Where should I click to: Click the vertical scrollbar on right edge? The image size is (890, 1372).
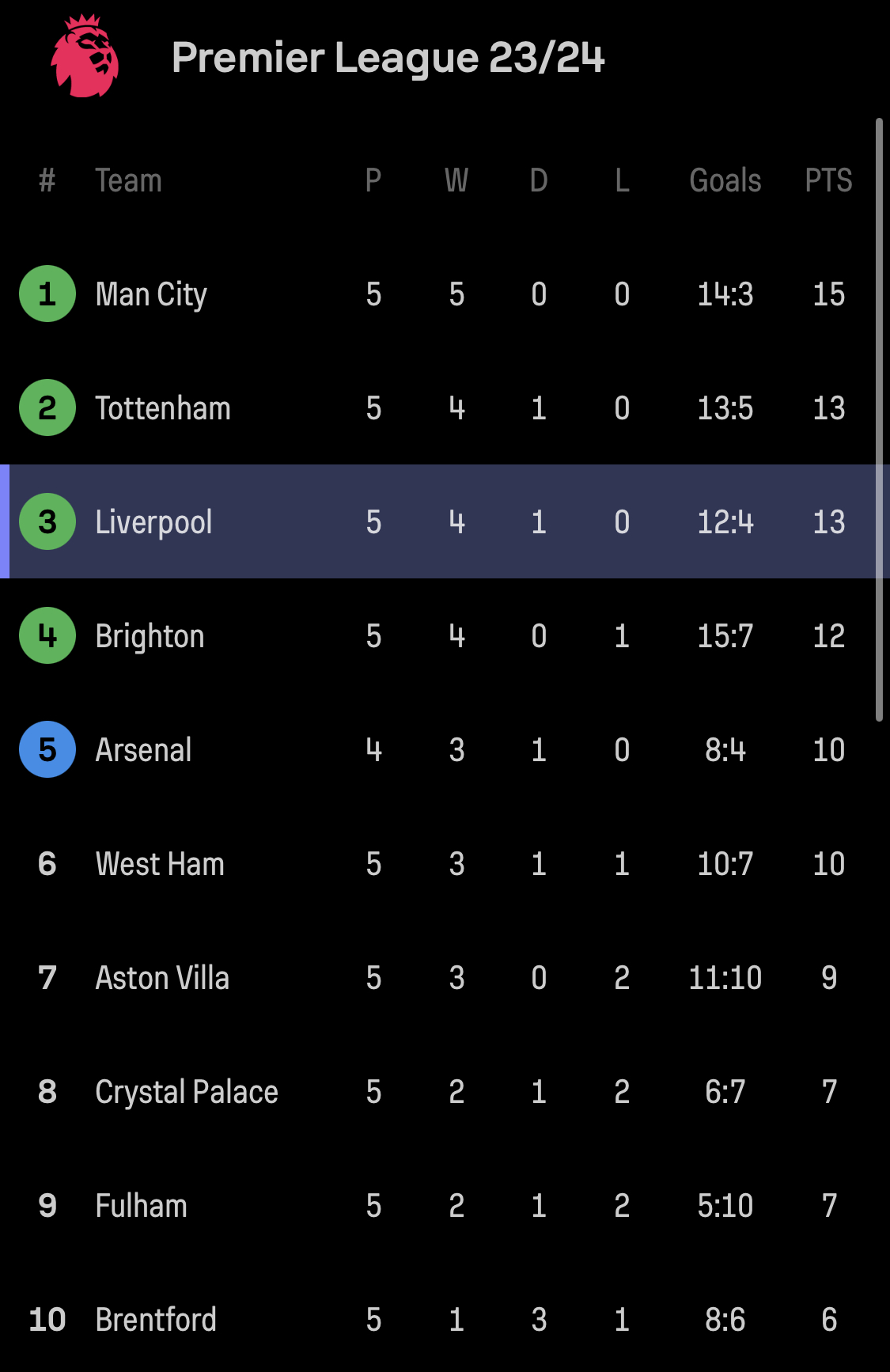879,419
